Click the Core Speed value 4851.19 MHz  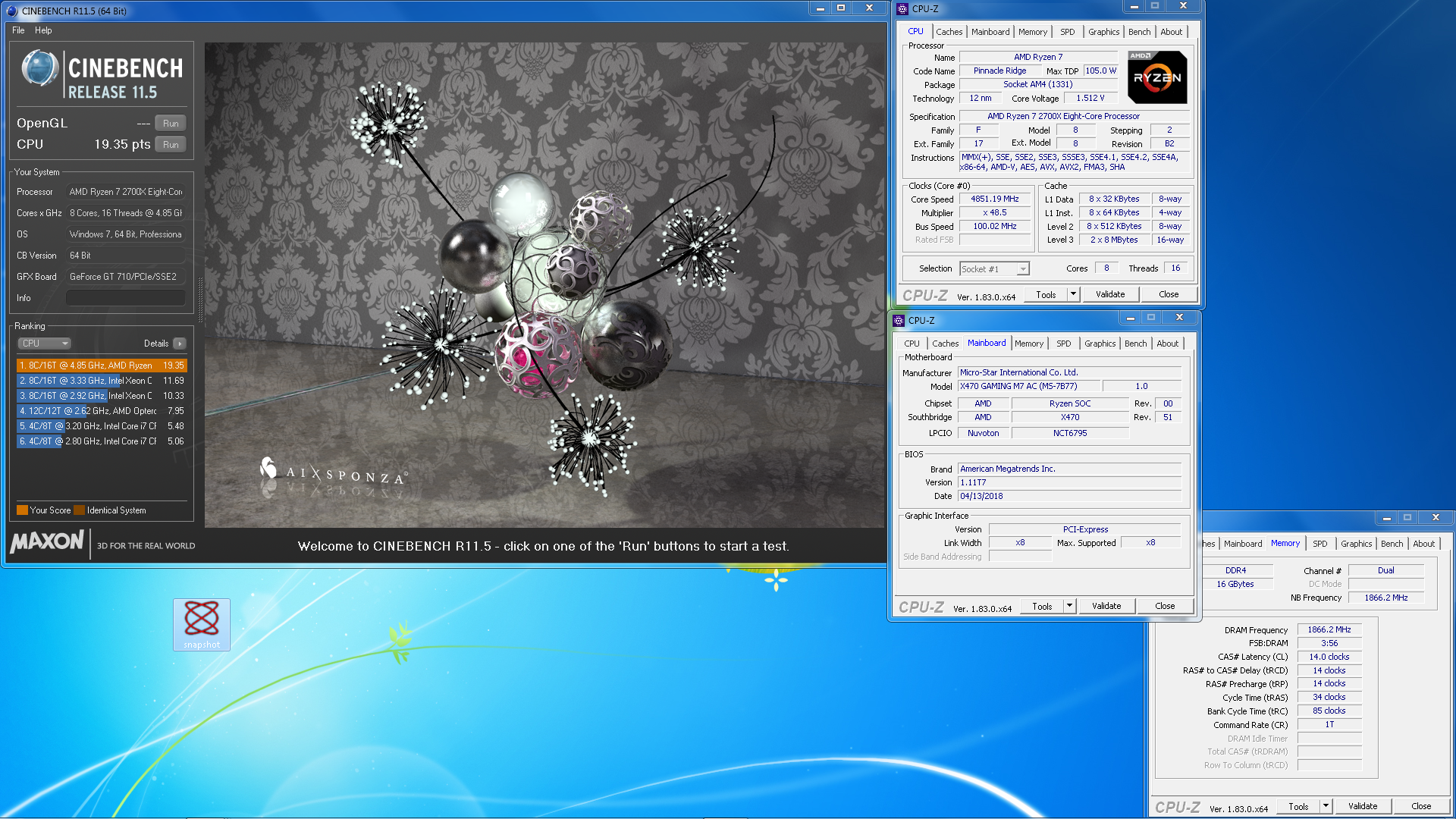coord(995,199)
